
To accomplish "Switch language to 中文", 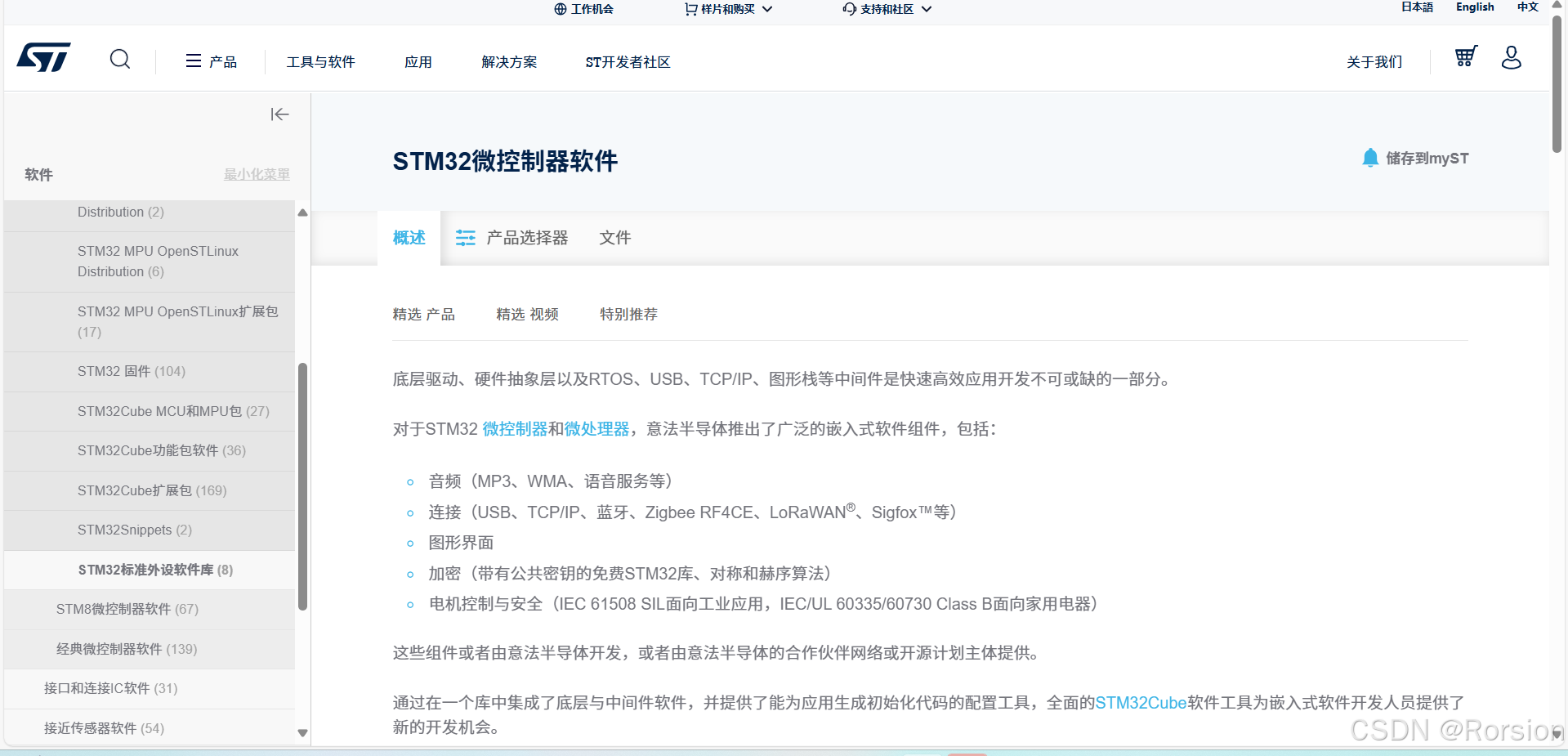I will [x=1528, y=7].
